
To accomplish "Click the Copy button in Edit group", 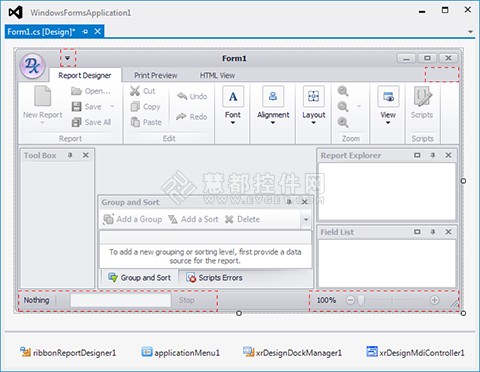I will pos(145,107).
